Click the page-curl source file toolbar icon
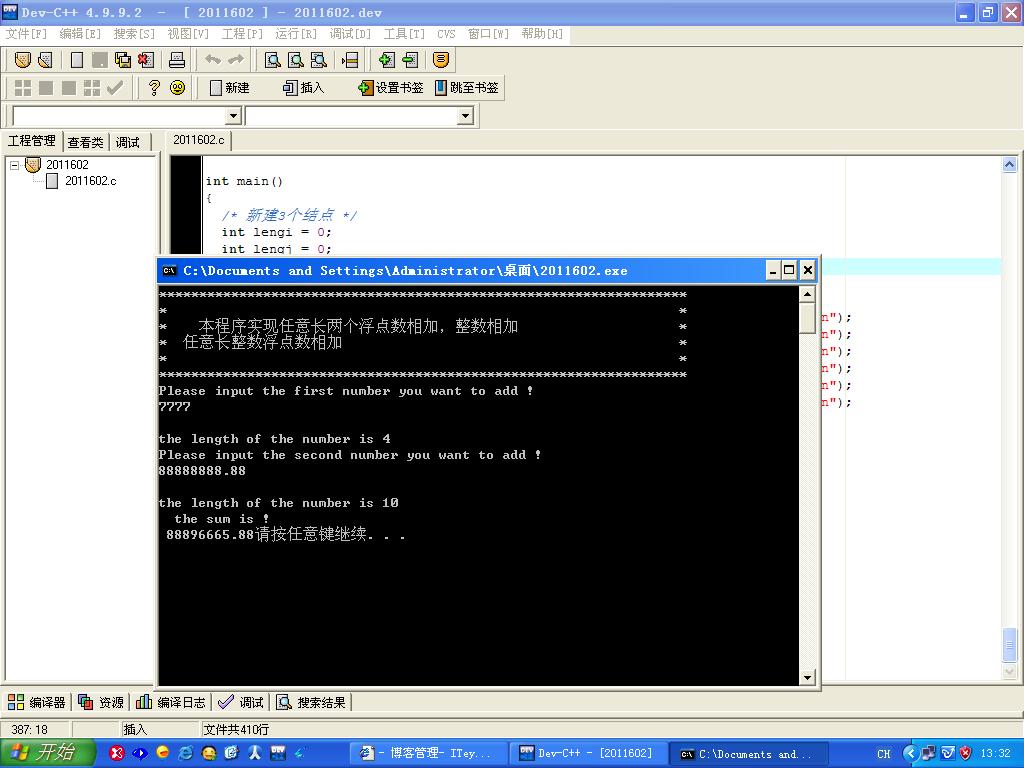Screen dimensions: 1024x768 pos(45,60)
